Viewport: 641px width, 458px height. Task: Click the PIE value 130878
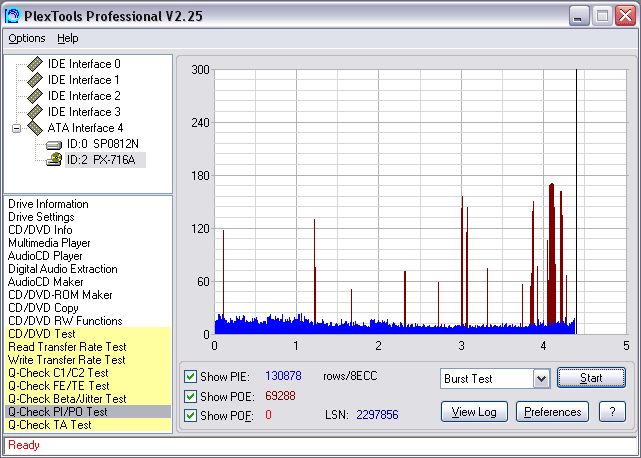(x=283, y=376)
